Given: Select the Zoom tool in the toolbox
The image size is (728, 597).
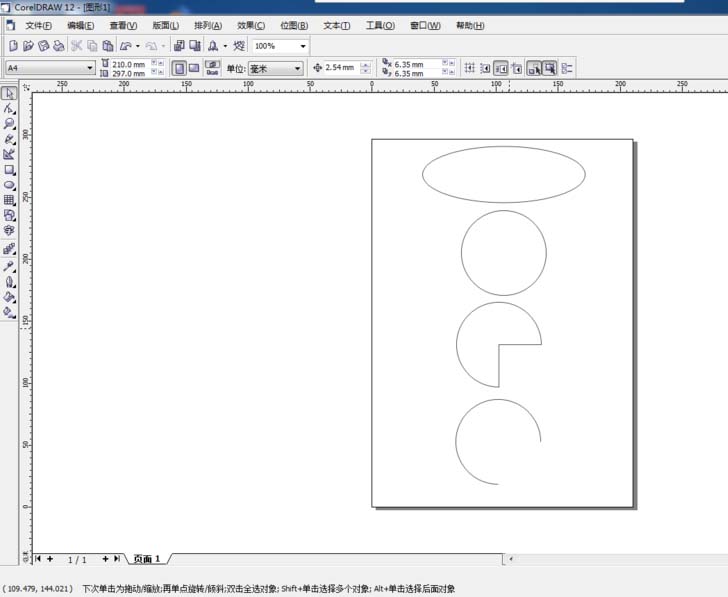Looking at the screenshot, I should pos(9,124).
